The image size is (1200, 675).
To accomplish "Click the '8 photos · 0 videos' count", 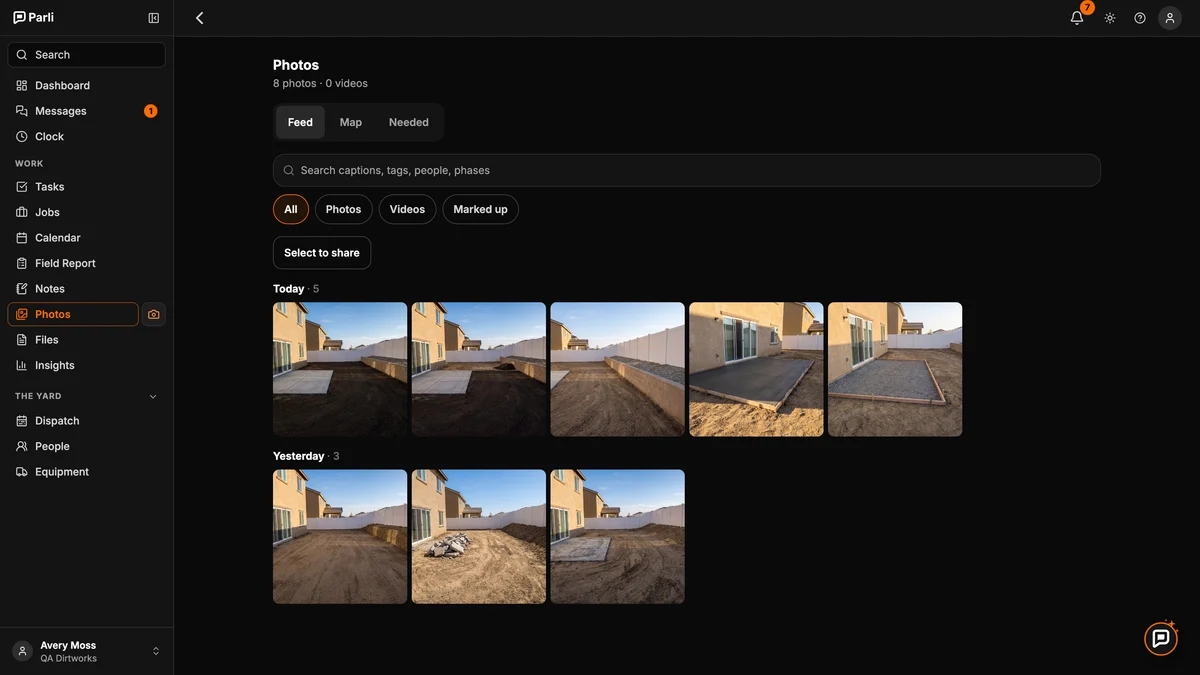I will pyautogui.click(x=320, y=84).
